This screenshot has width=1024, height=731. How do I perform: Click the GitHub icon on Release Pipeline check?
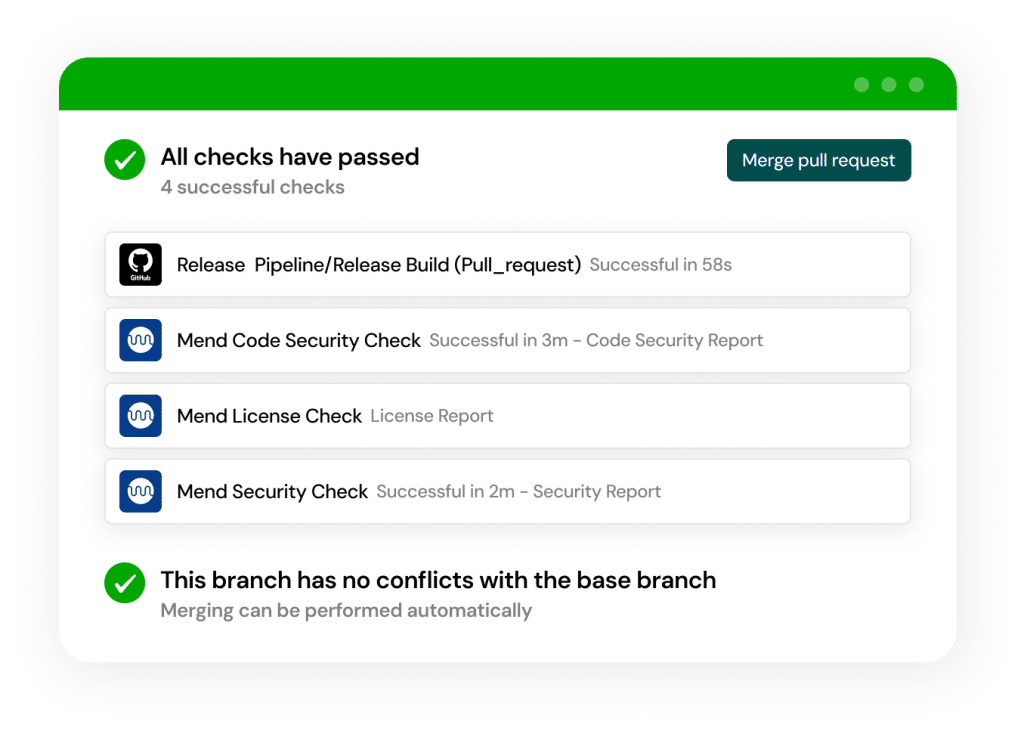coord(140,264)
